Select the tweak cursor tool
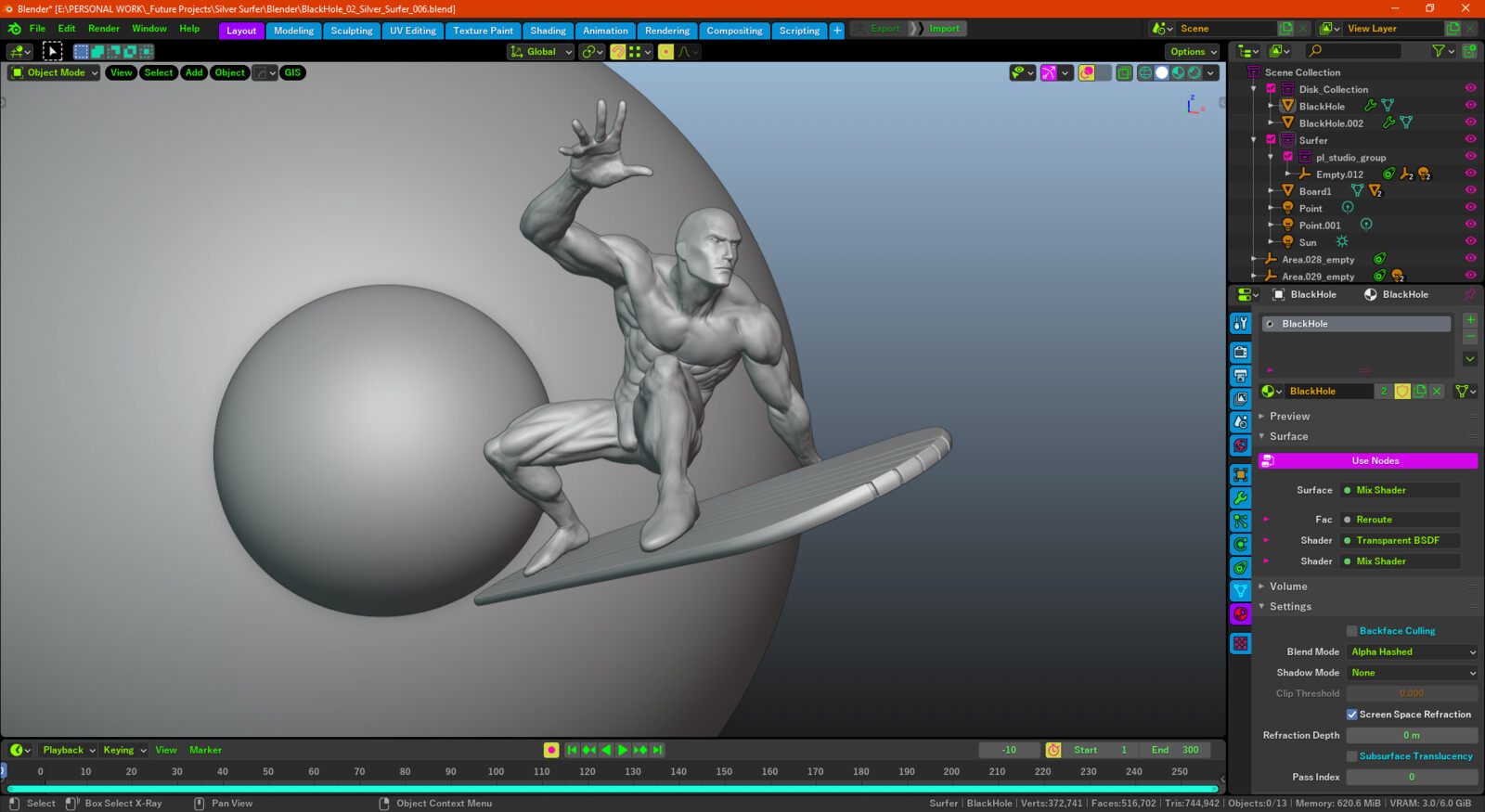This screenshot has height=812, width=1485. (x=52, y=52)
